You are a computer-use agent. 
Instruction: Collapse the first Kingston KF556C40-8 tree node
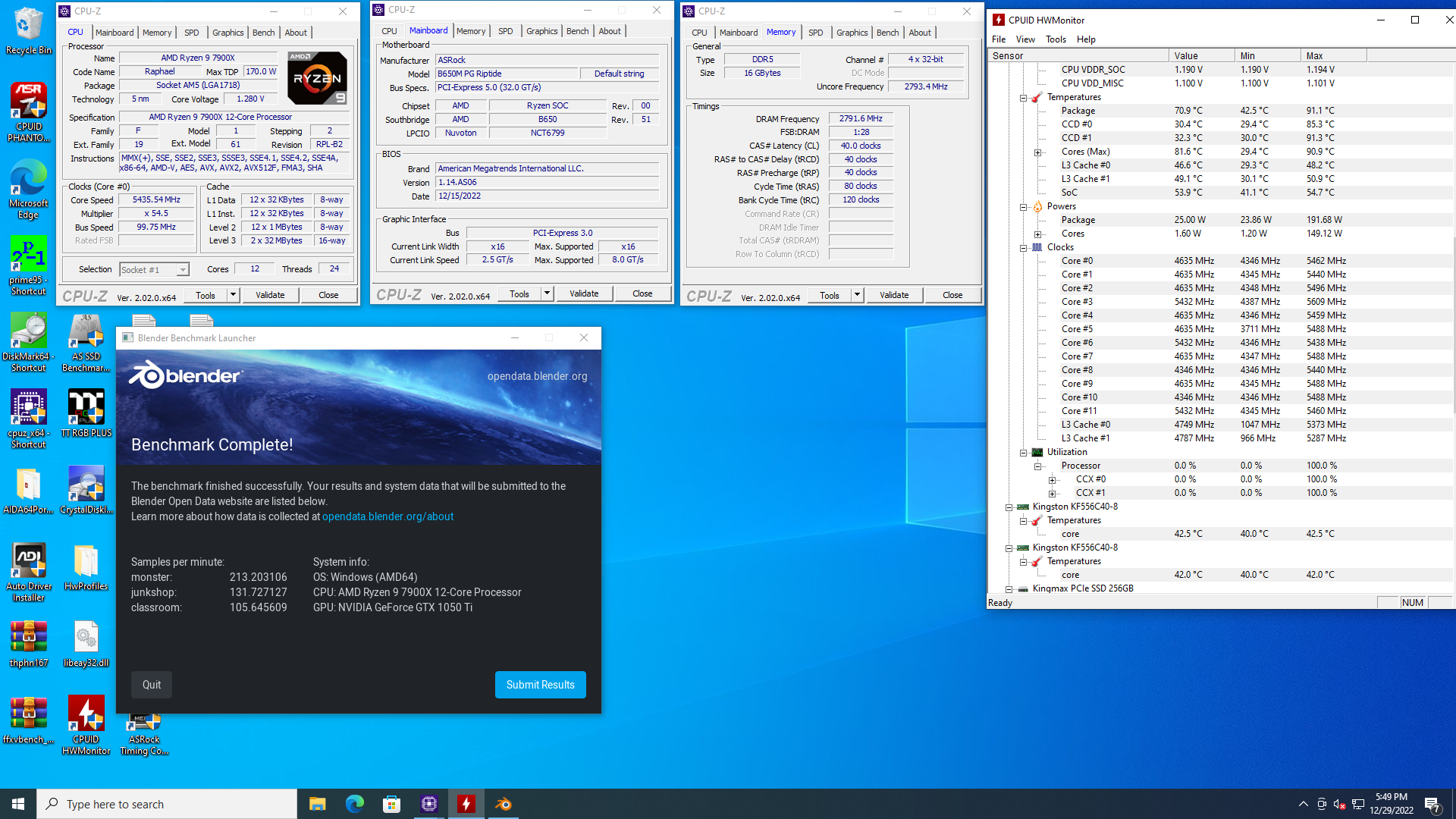click(1009, 507)
